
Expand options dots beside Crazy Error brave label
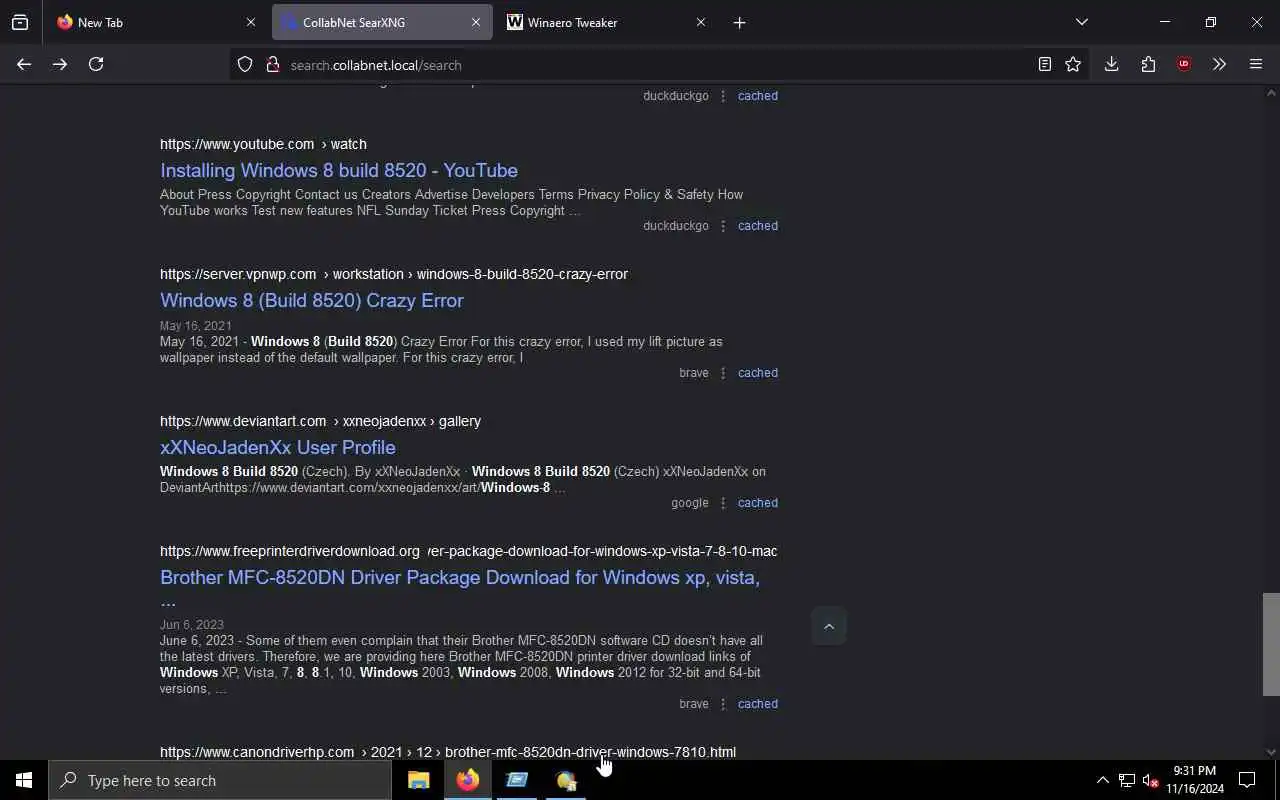(723, 373)
